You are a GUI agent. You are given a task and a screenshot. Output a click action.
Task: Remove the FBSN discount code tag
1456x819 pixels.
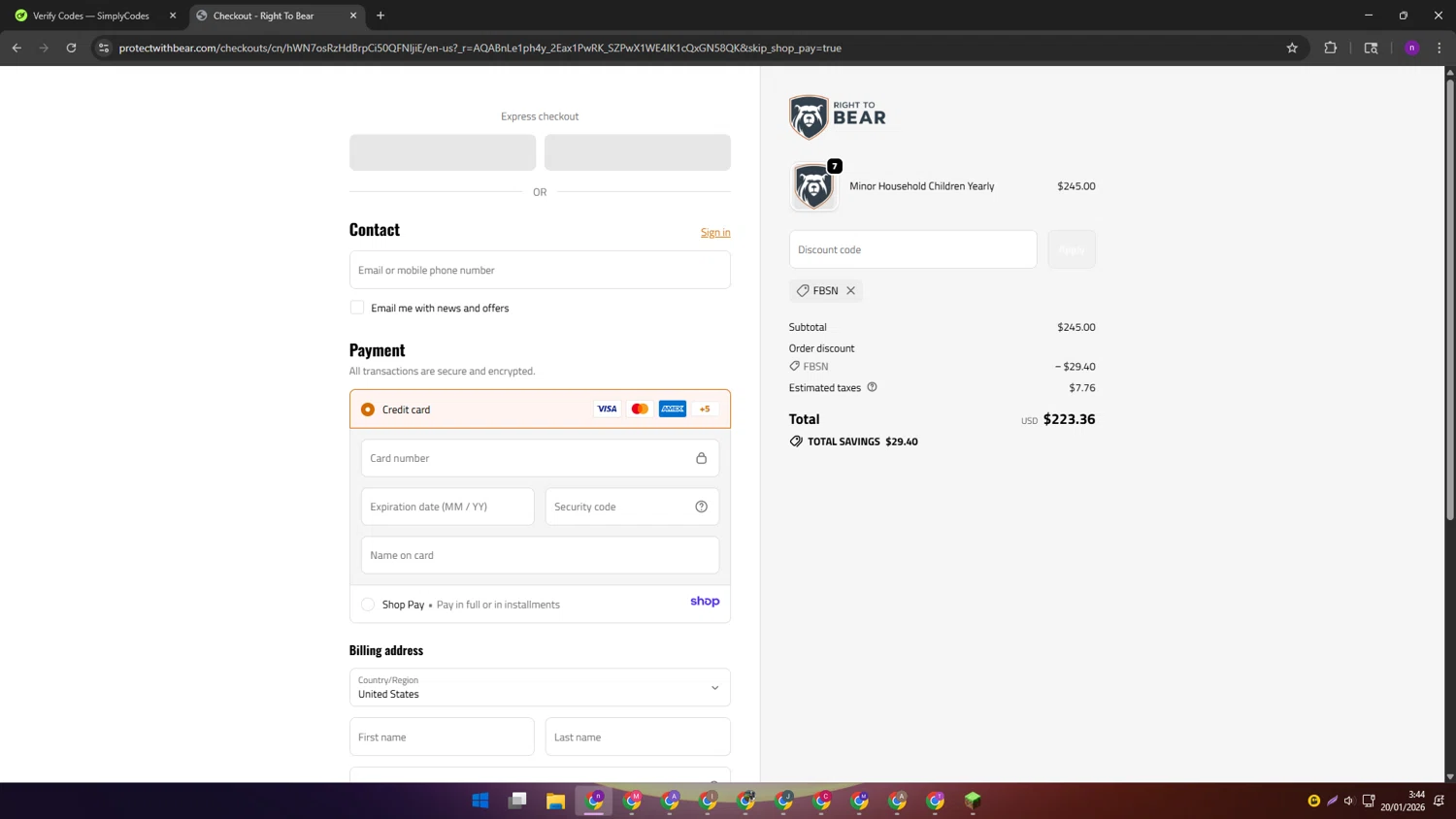point(850,290)
